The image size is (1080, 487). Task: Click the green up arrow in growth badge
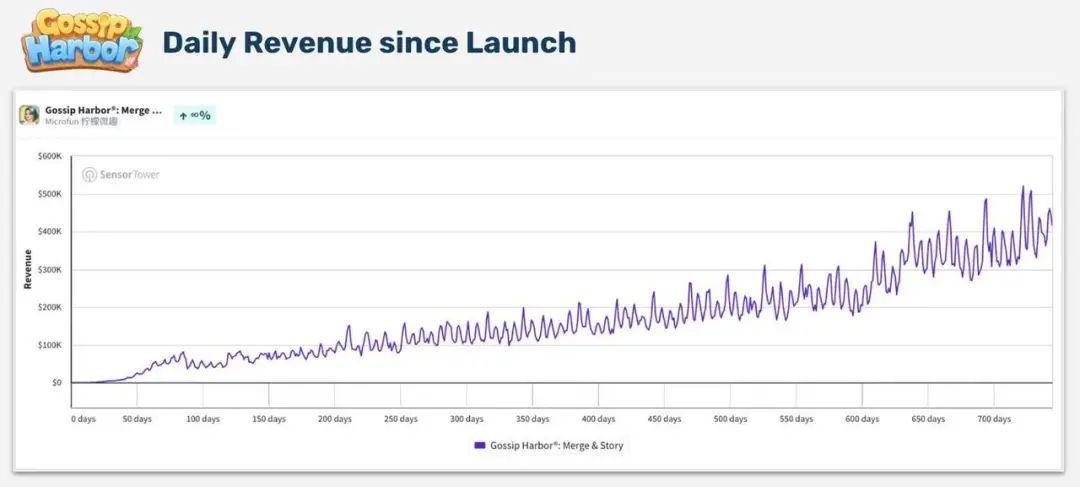[x=183, y=115]
